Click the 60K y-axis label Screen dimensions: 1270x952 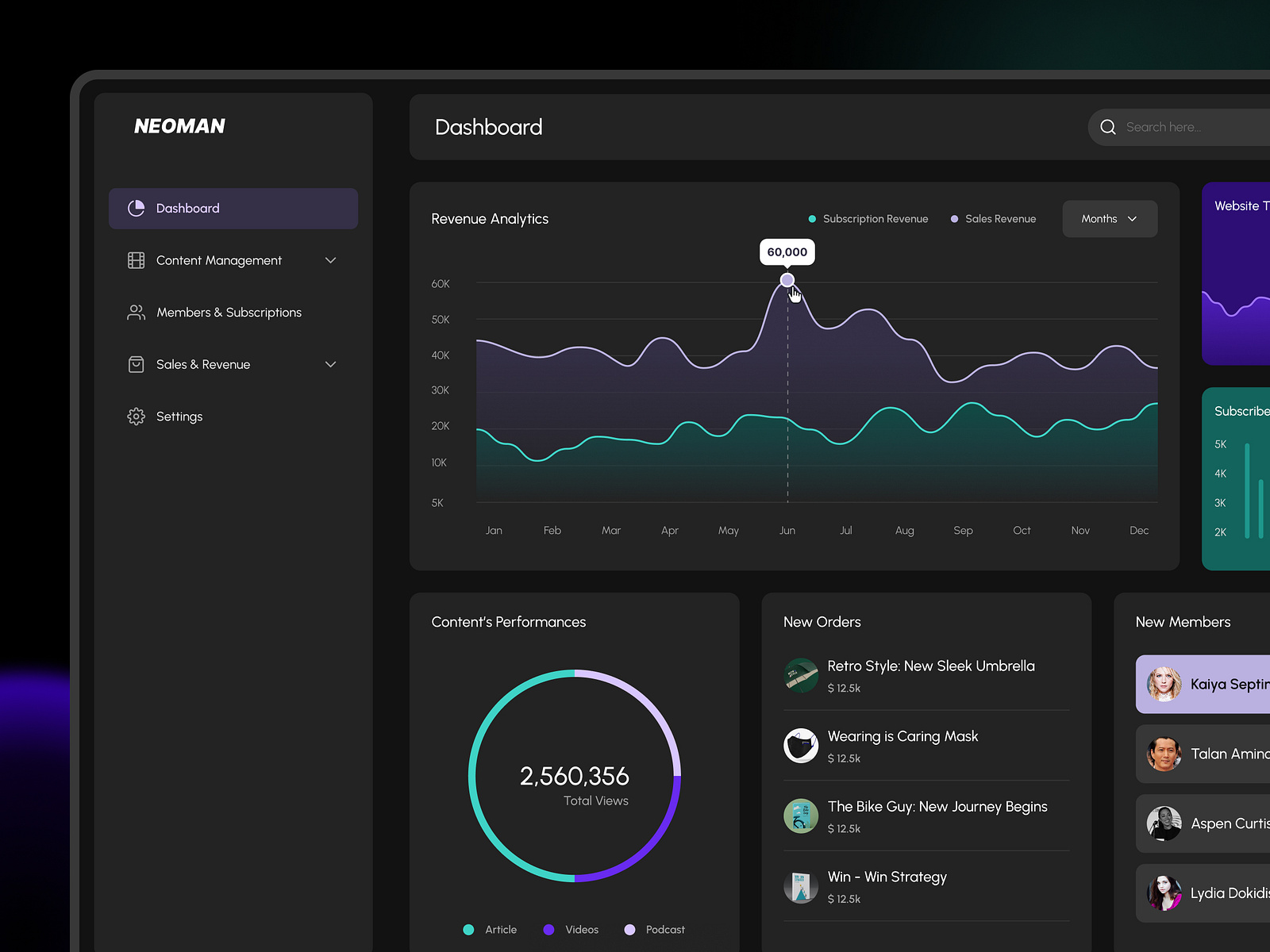click(x=441, y=284)
